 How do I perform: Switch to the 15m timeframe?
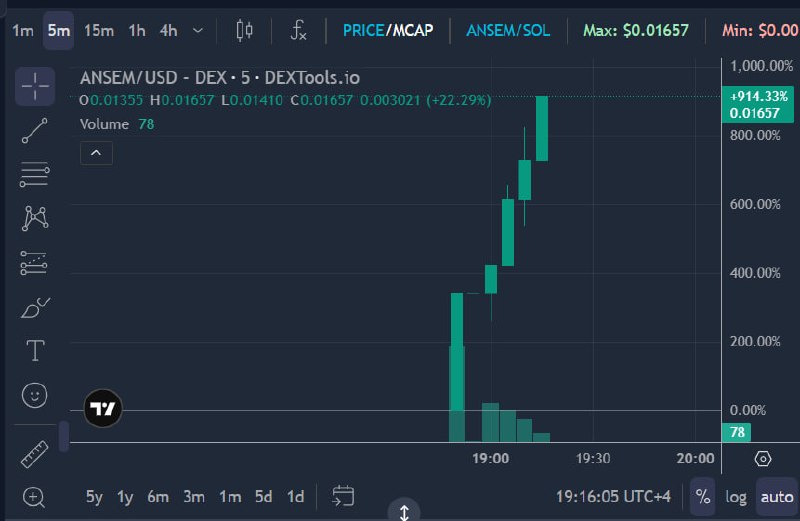tap(99, 31)
